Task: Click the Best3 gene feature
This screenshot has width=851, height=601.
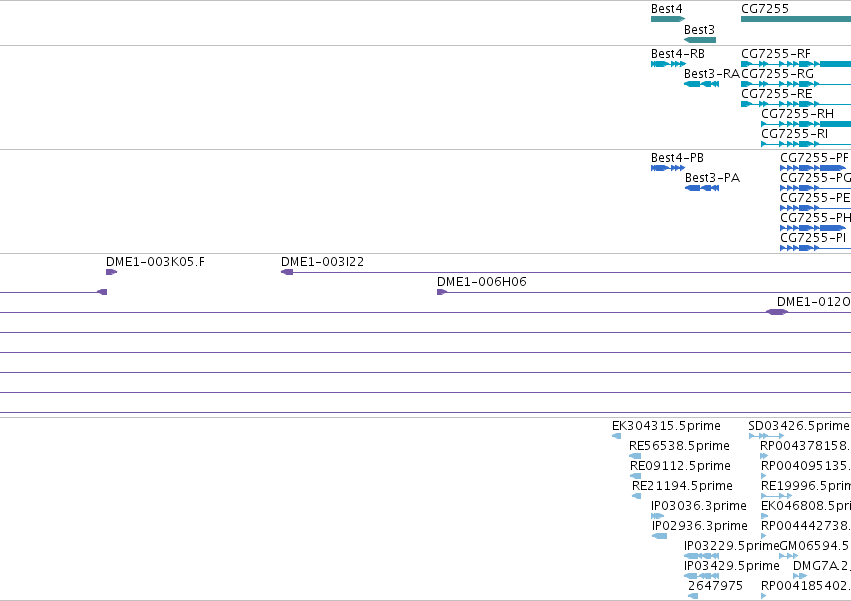Action: pyautogui.click(x=700, y=40)
